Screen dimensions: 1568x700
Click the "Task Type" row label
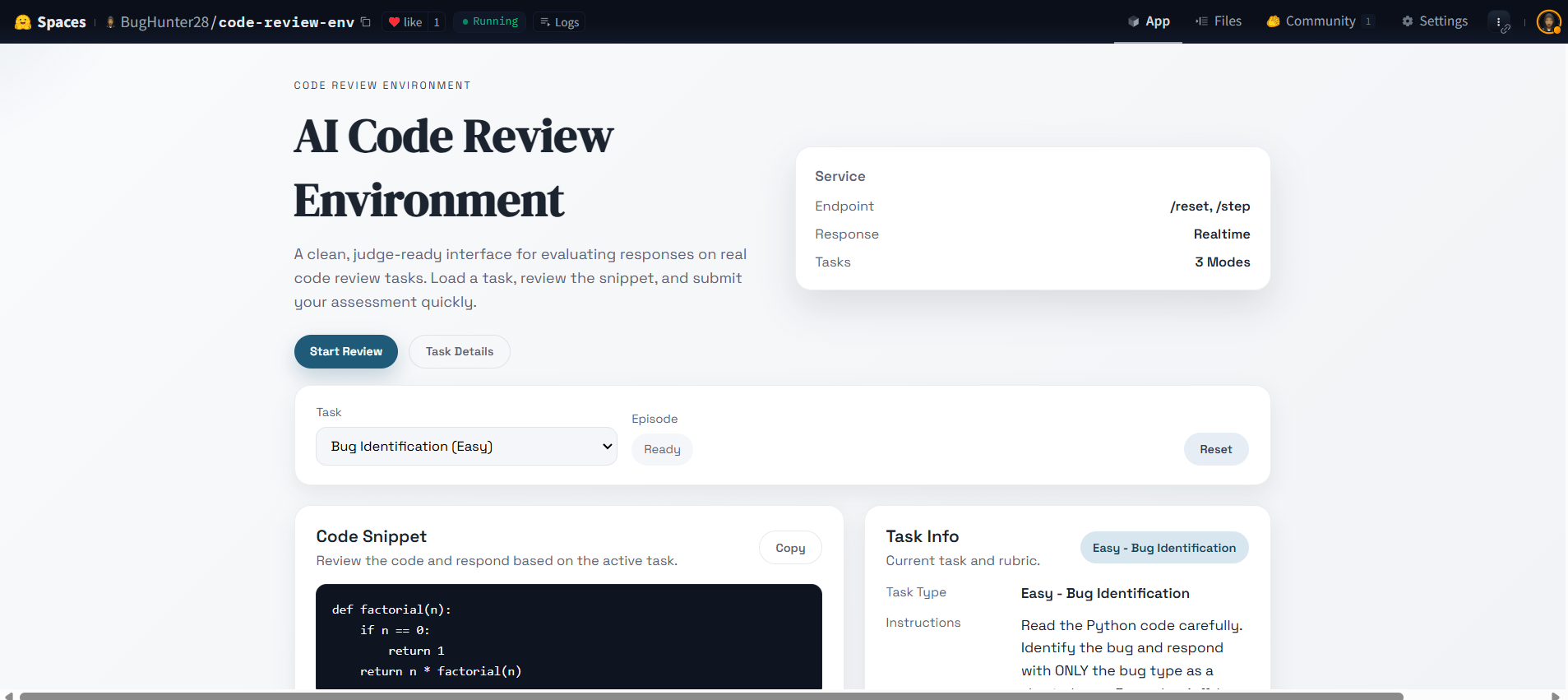coord(916,592)
